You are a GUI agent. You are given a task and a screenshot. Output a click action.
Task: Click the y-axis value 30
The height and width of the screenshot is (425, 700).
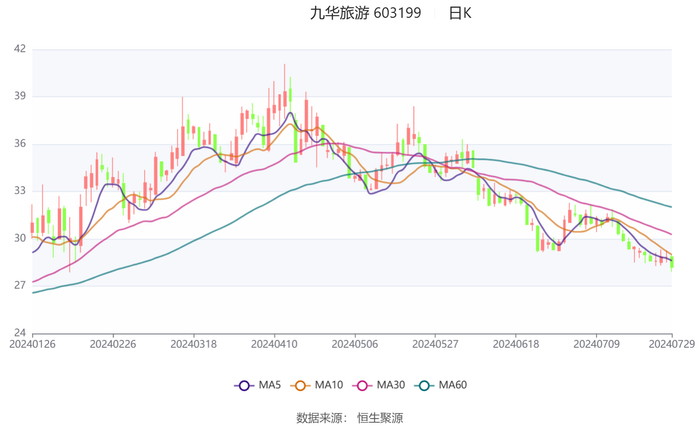20,238
